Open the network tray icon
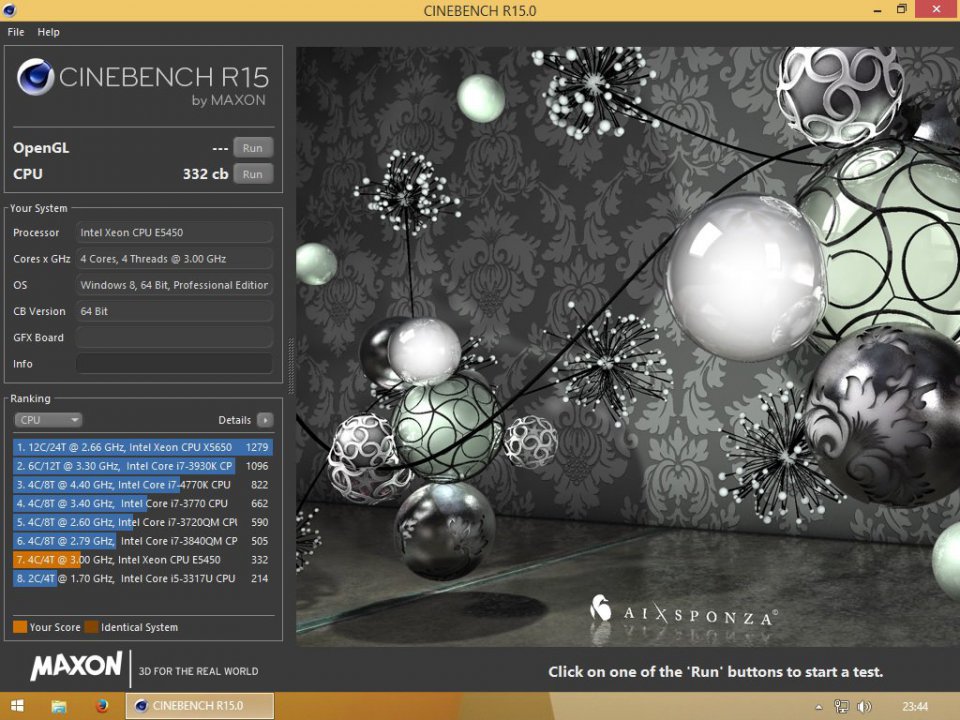Image resolution: width=960 pixels, height=720 pixels. 841,707
